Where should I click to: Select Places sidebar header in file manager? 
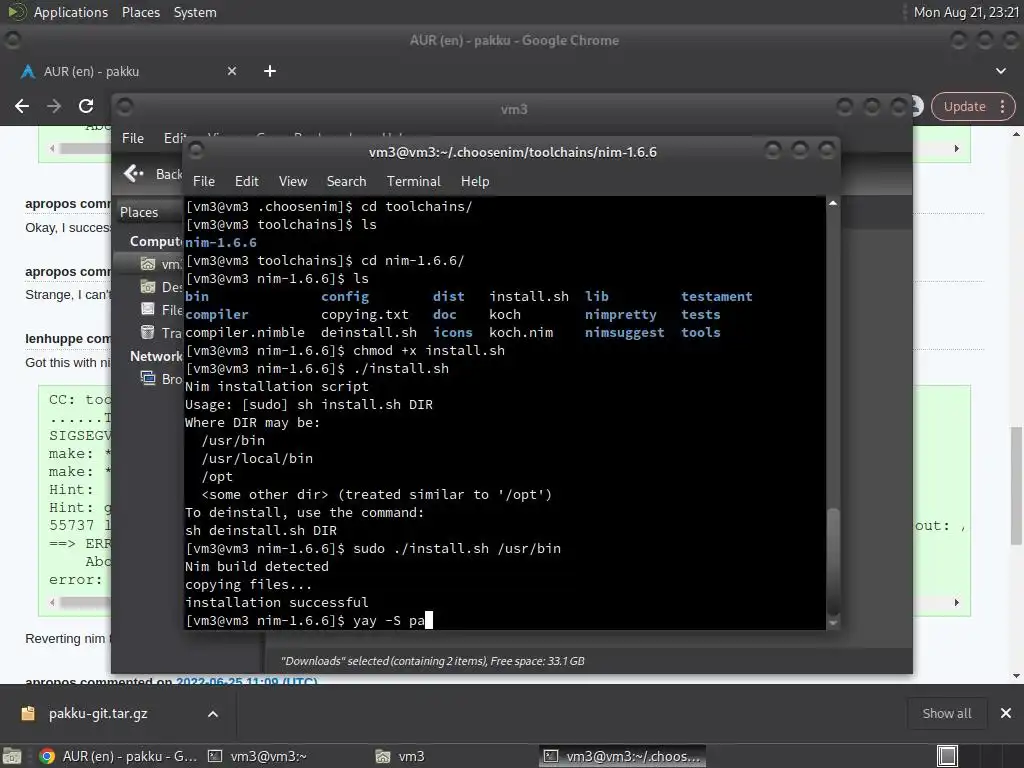pyautogui.click(x=139, y=212)
